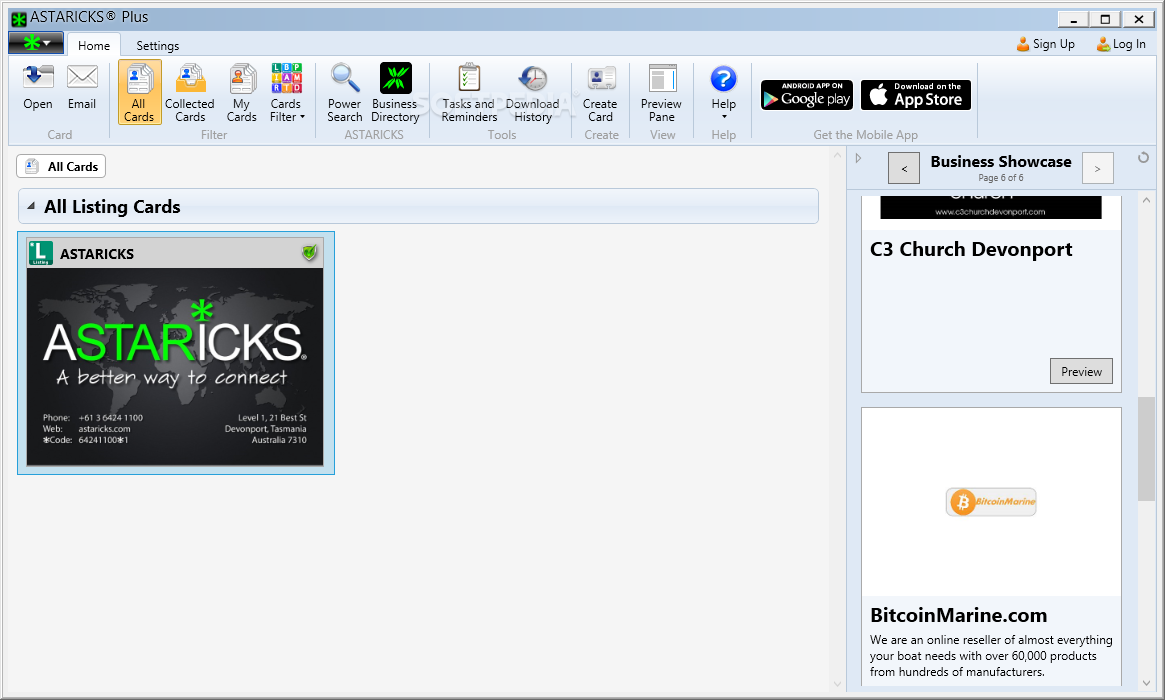Open the green asterisk application menu

point(36,43)
